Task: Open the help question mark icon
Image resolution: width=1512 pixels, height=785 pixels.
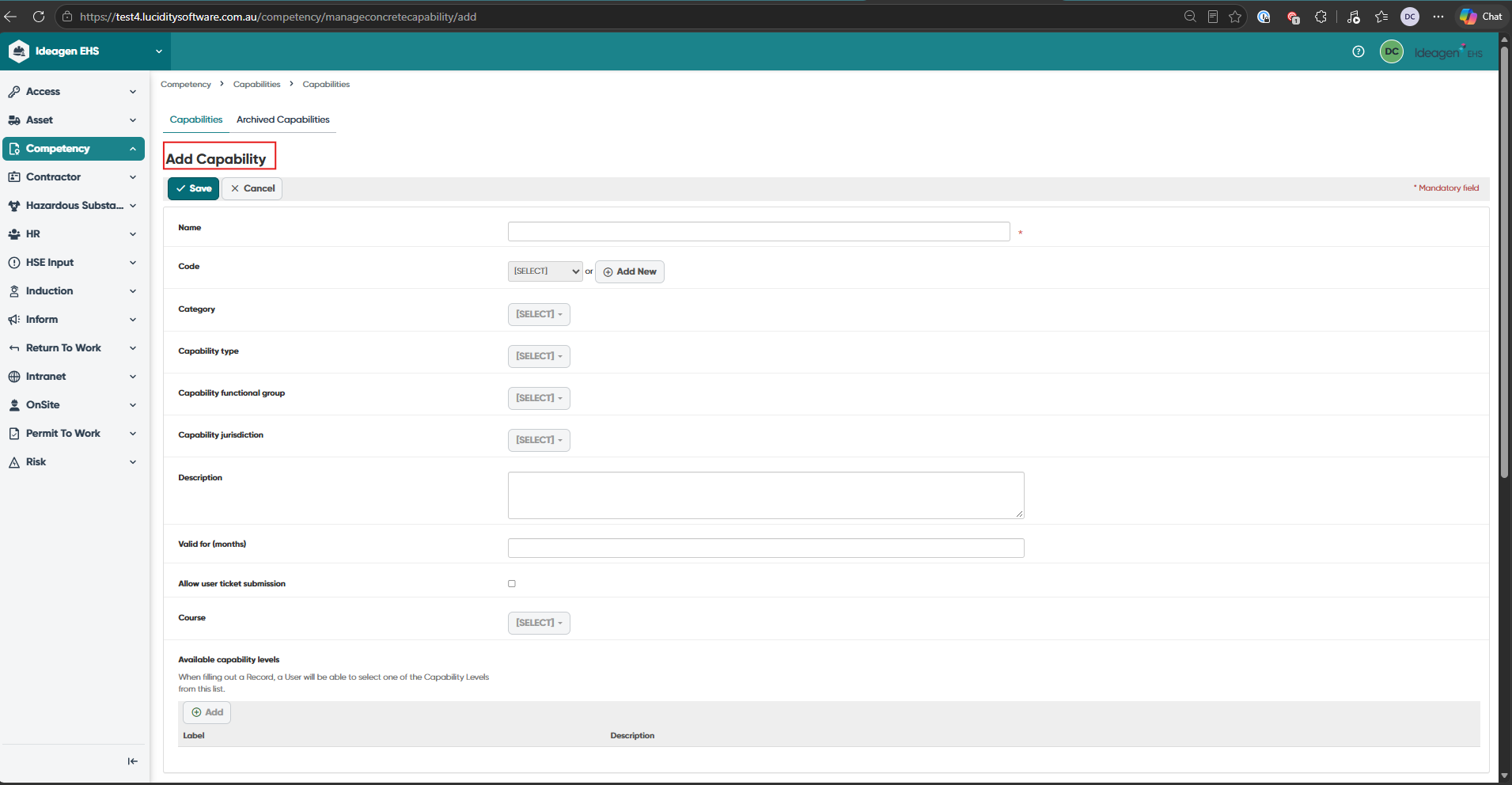Action: point(1359,51)
